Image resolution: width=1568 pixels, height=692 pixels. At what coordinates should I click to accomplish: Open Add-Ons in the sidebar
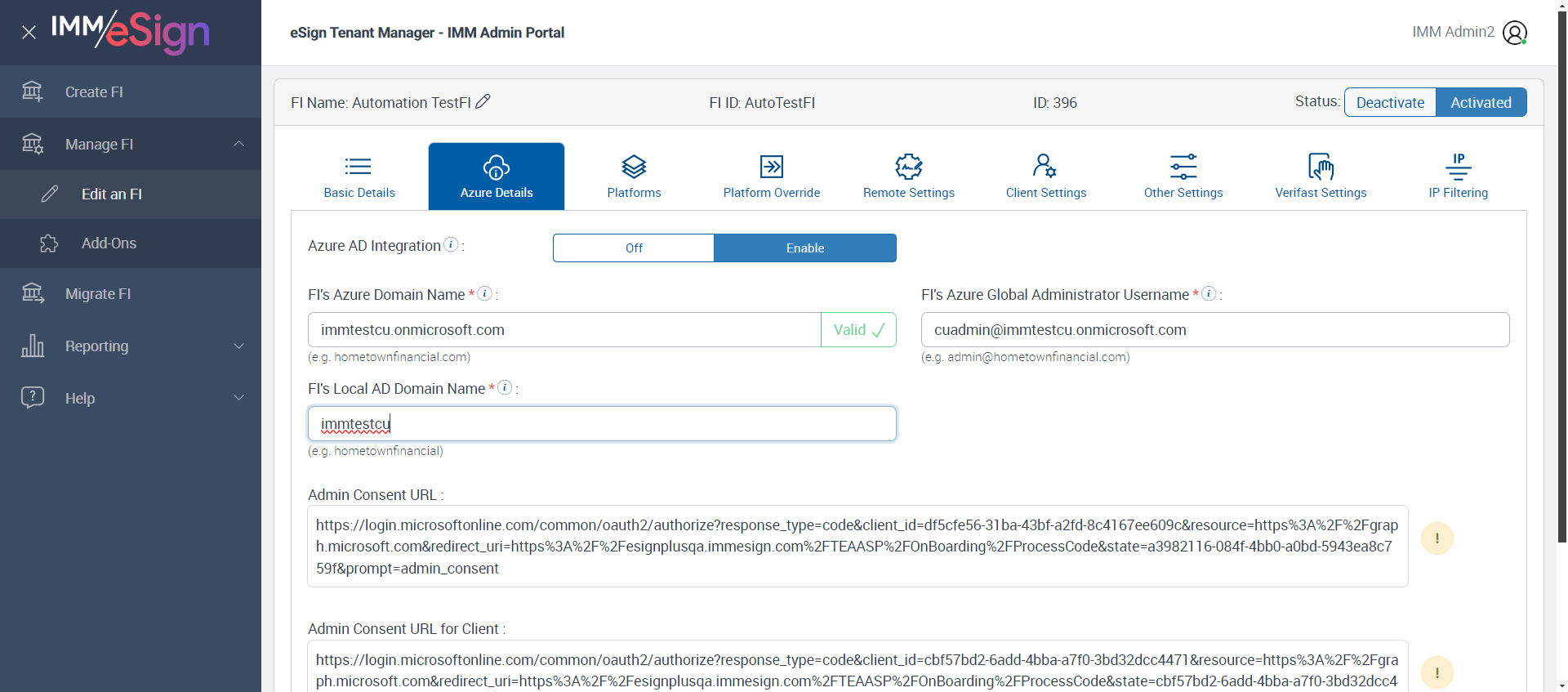[131, 243]
